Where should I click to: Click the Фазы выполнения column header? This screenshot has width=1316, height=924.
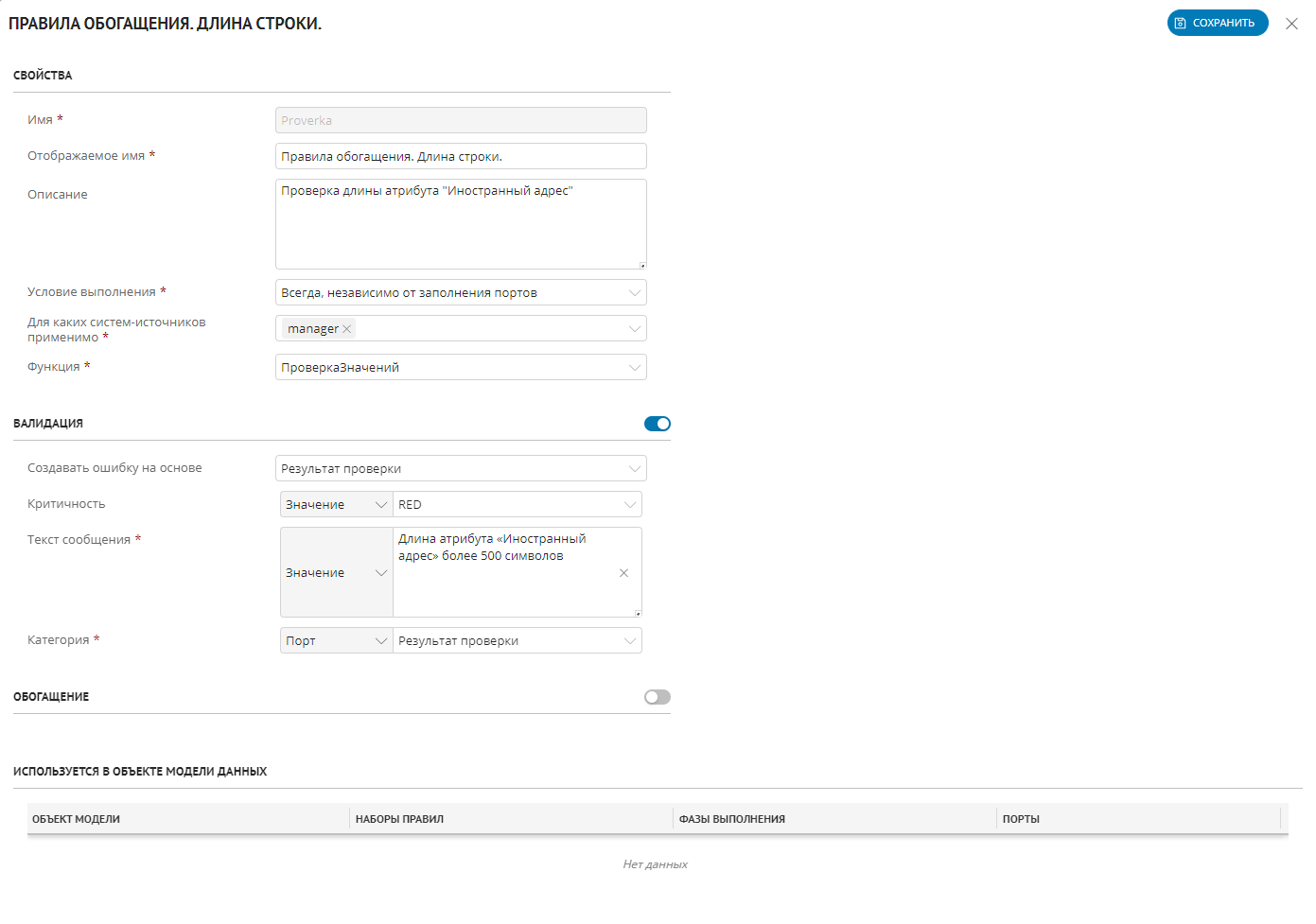point(732,819)
